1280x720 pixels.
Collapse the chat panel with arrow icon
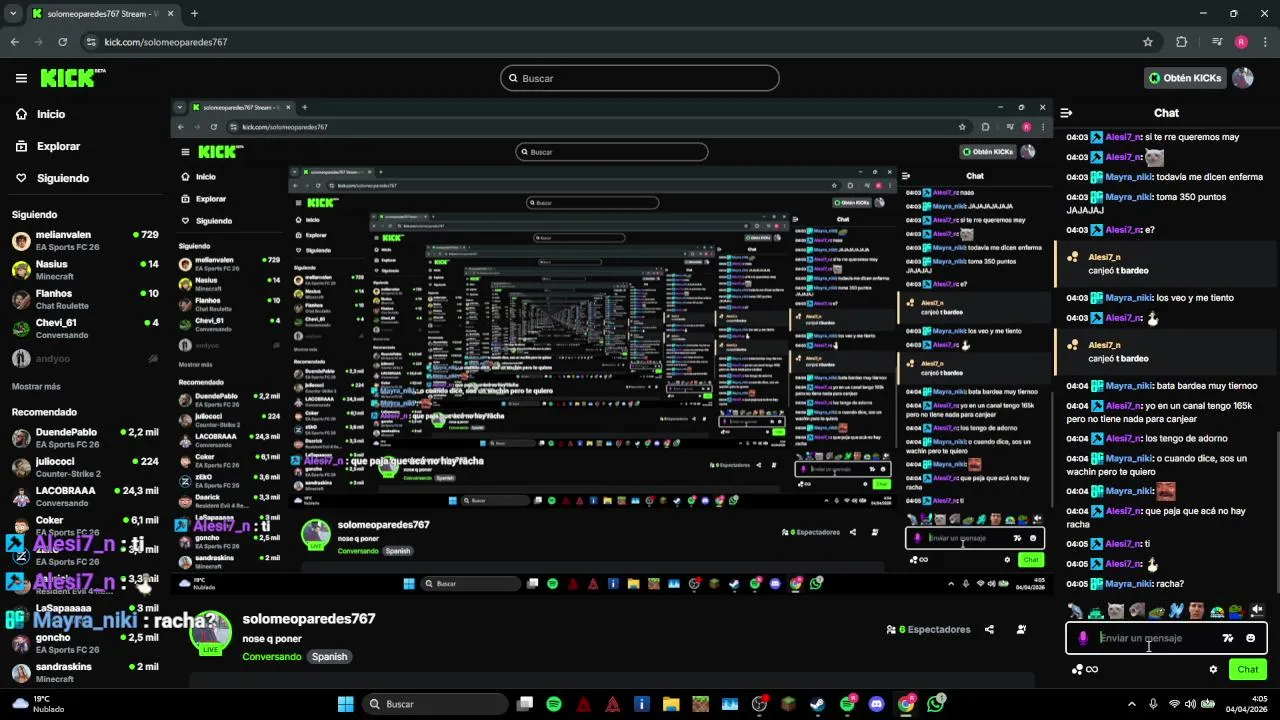click(x=1066, y=113)
